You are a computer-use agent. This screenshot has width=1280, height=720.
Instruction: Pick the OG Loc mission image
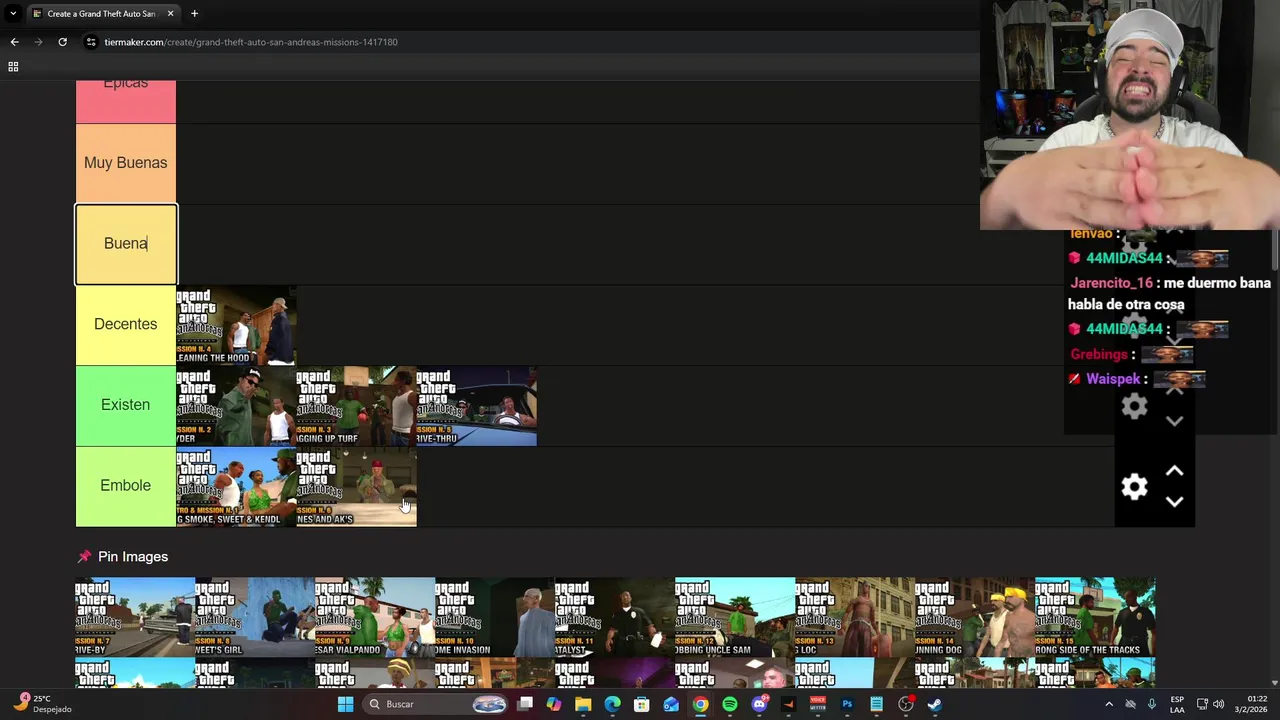(855, 616)
